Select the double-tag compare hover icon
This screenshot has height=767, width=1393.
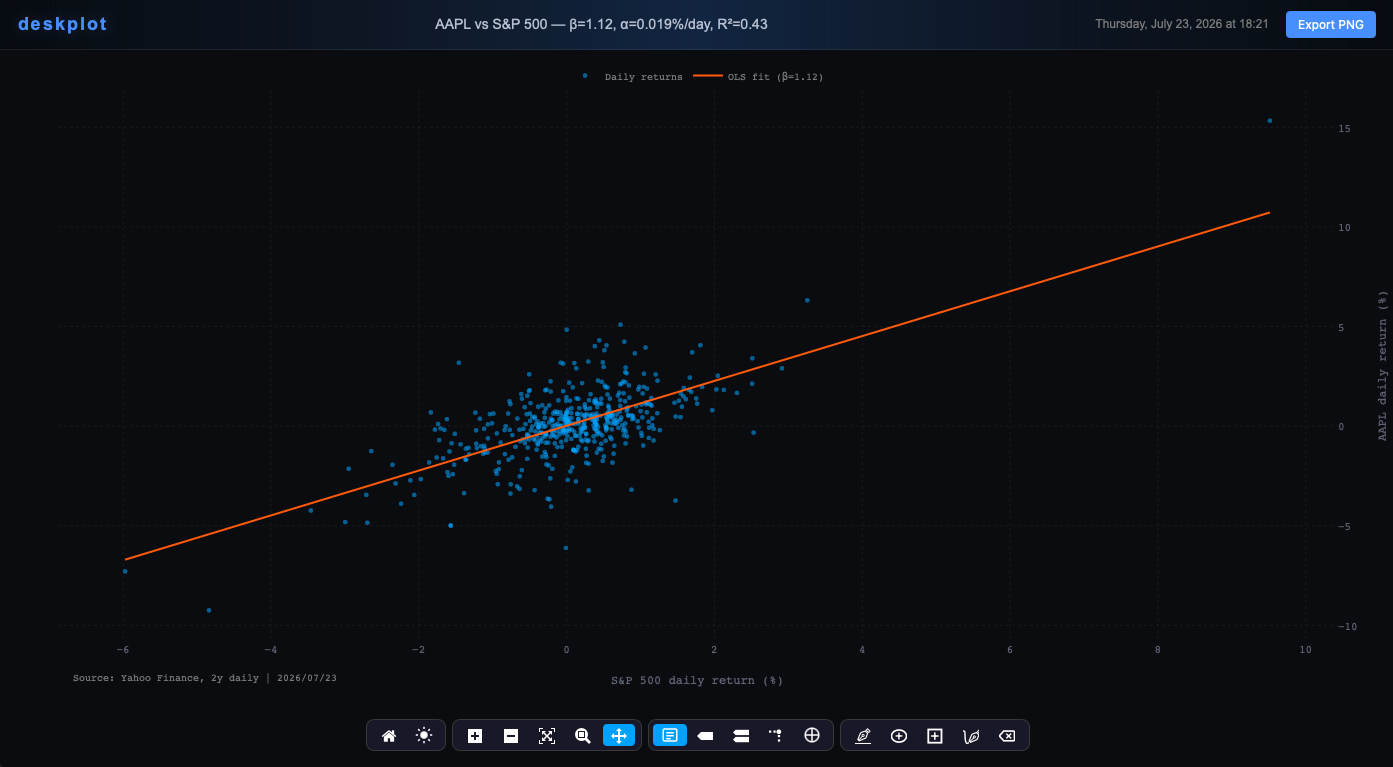[741, 736]
